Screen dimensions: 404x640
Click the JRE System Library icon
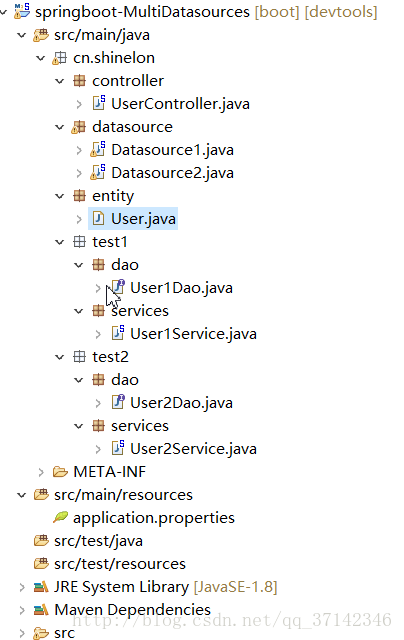(x=41, y=587)
